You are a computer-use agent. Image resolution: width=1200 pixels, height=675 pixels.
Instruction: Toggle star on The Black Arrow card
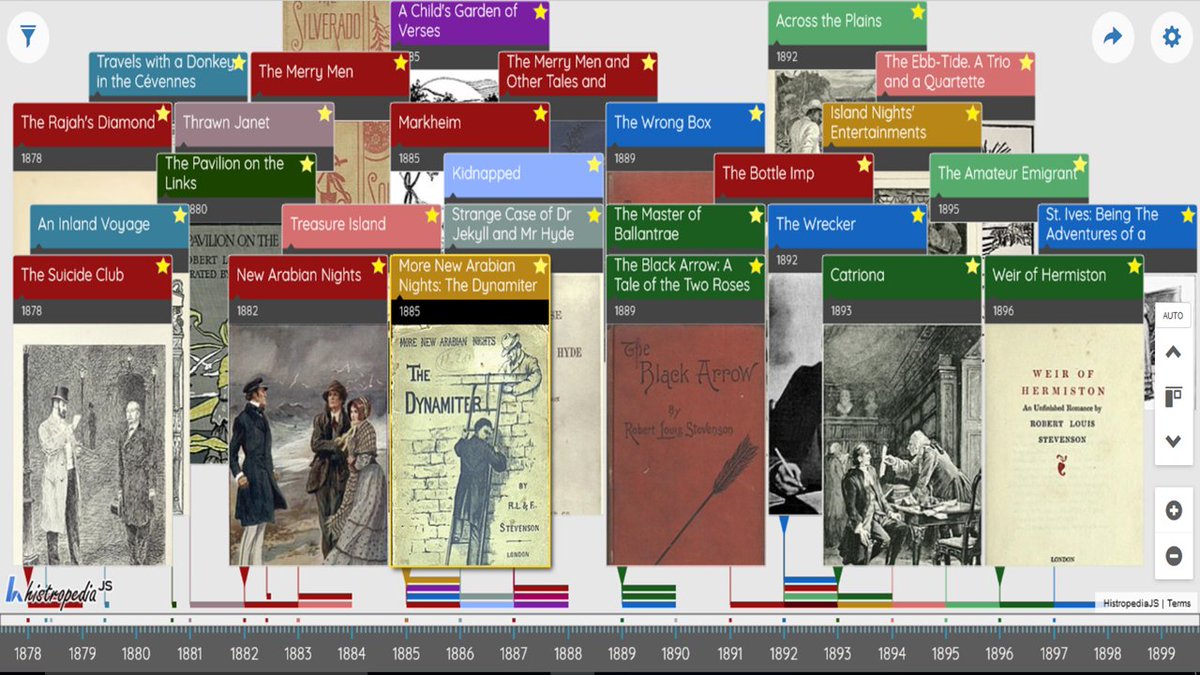click(x=756, y=266)
